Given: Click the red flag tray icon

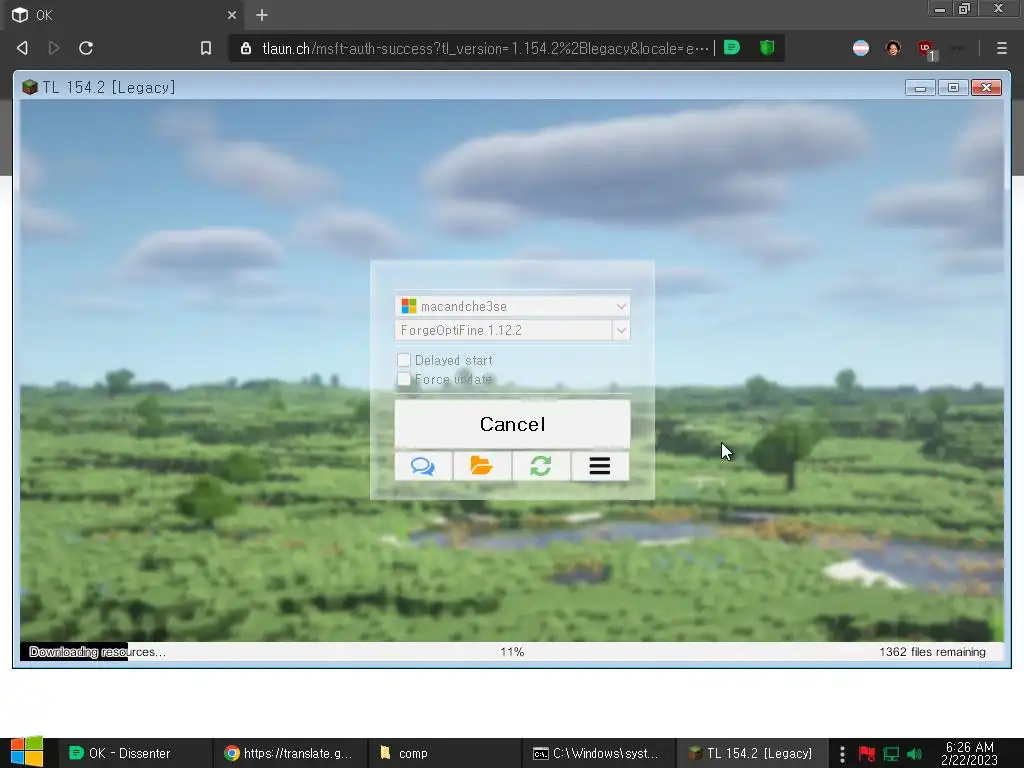Looking at the screenshot, I should 867,754.
